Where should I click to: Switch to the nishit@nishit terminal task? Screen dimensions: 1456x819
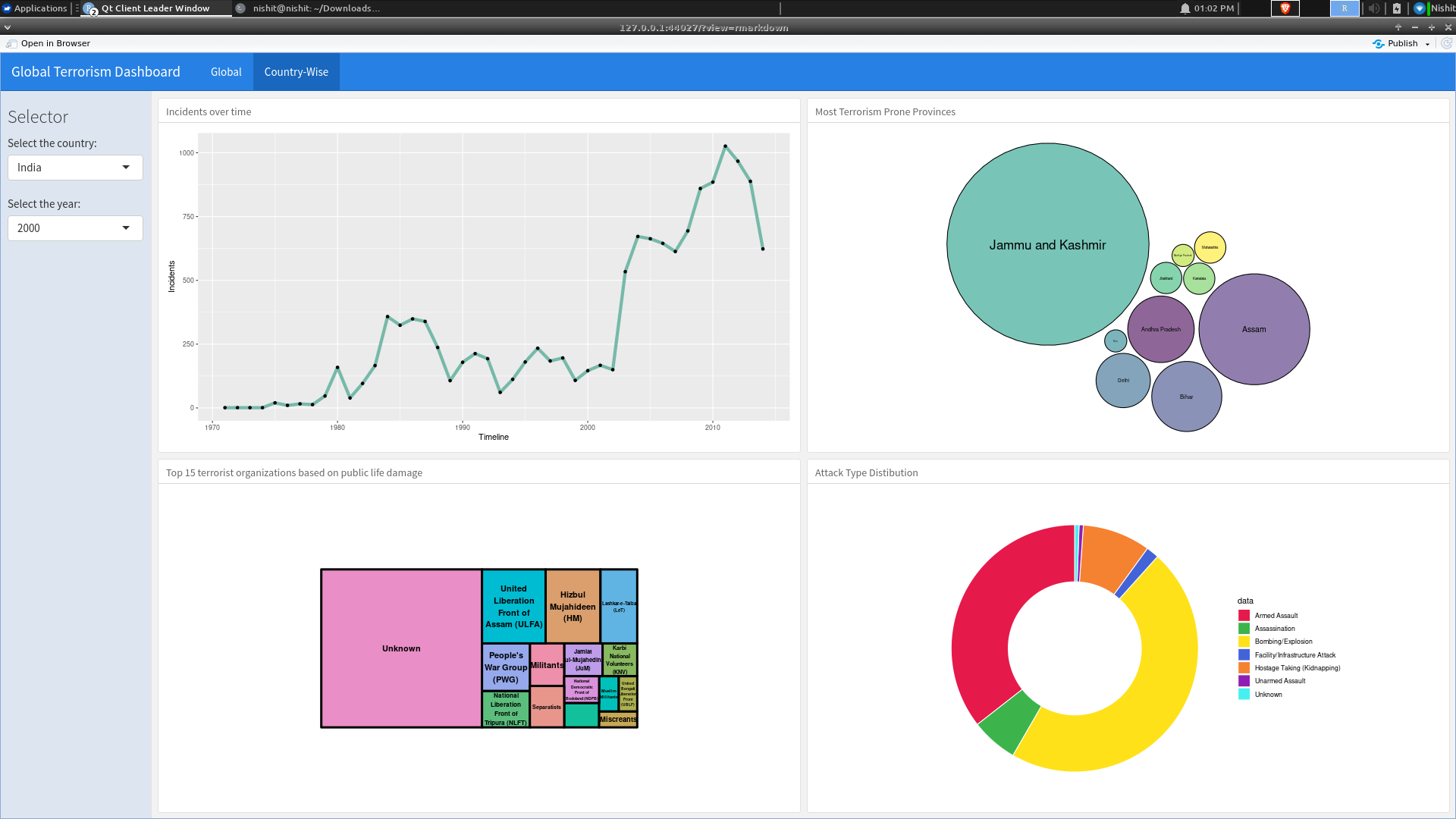click(x=309, y=8)
